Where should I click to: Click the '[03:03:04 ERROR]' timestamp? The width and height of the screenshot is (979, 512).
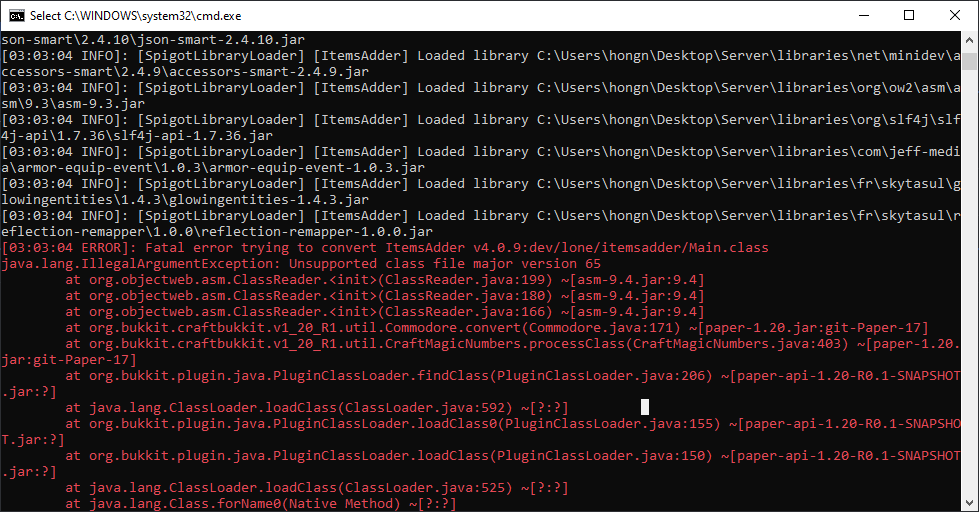tap(69, 247)
